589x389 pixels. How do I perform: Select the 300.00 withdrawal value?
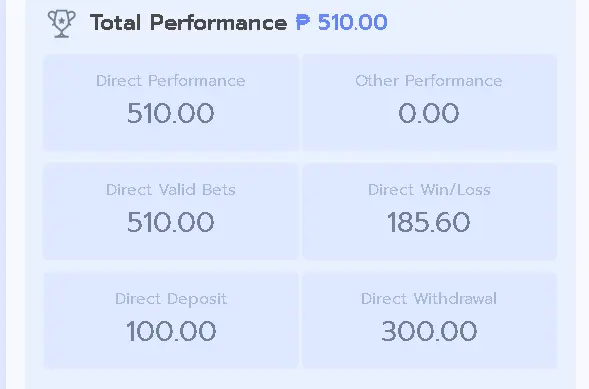(x=429, y=331)
